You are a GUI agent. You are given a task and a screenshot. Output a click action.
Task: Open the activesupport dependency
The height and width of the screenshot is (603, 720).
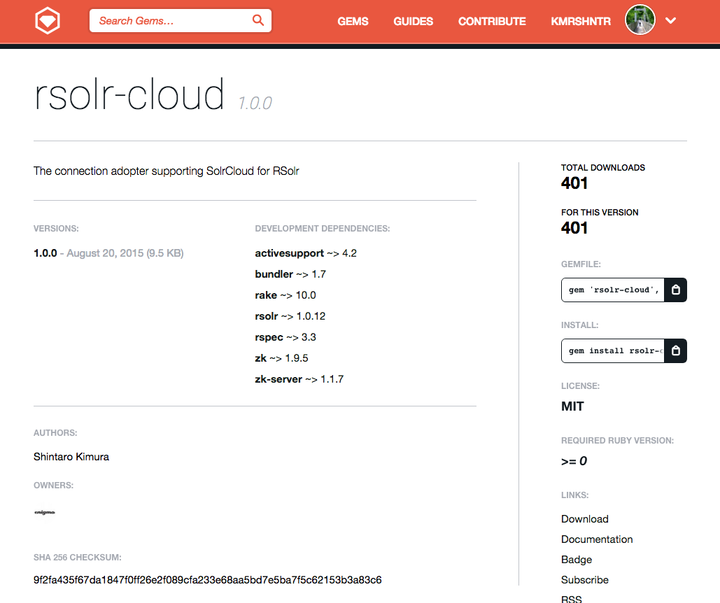coord(289,254)
